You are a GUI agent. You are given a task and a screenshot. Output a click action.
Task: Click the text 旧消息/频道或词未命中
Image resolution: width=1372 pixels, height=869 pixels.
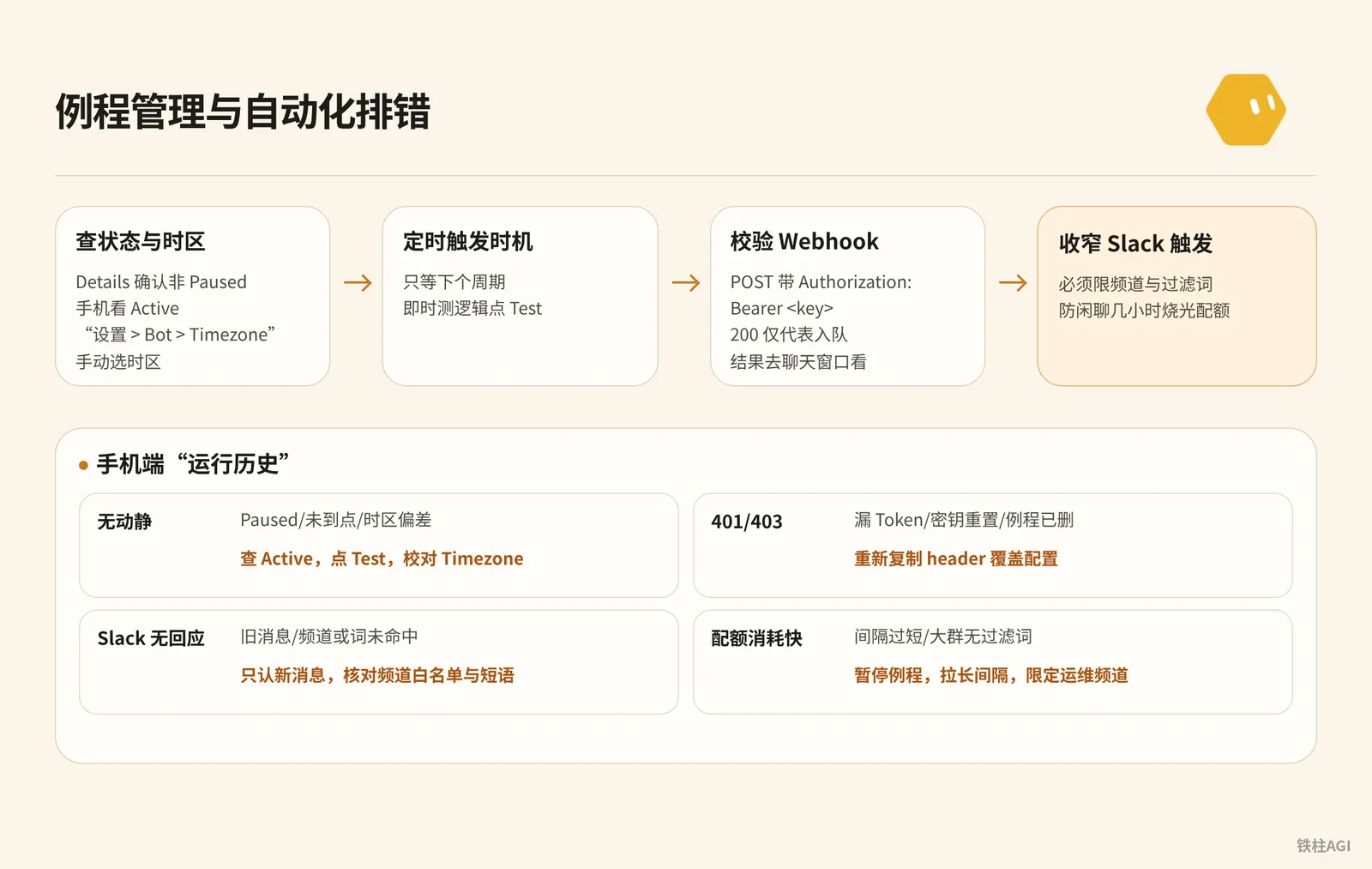click(329, 637)
